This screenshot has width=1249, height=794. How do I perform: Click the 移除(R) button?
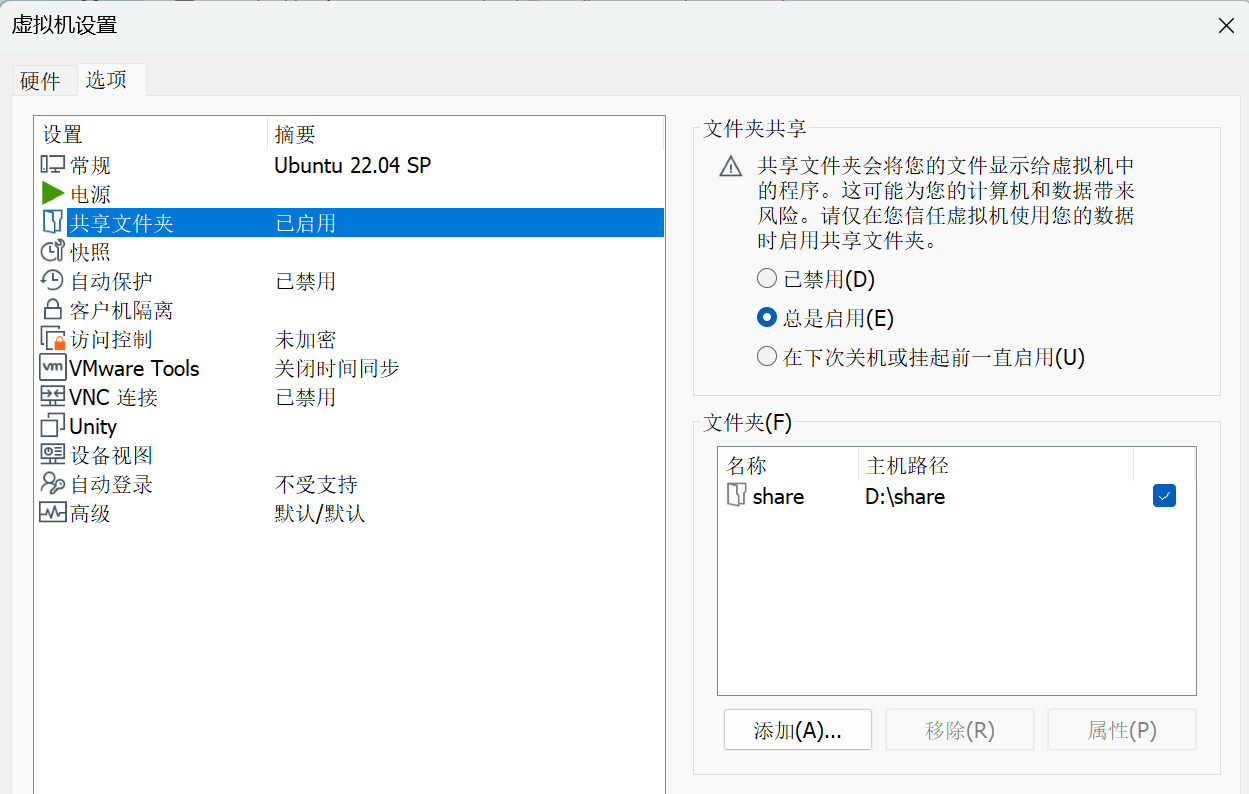(x=960, y=730)
